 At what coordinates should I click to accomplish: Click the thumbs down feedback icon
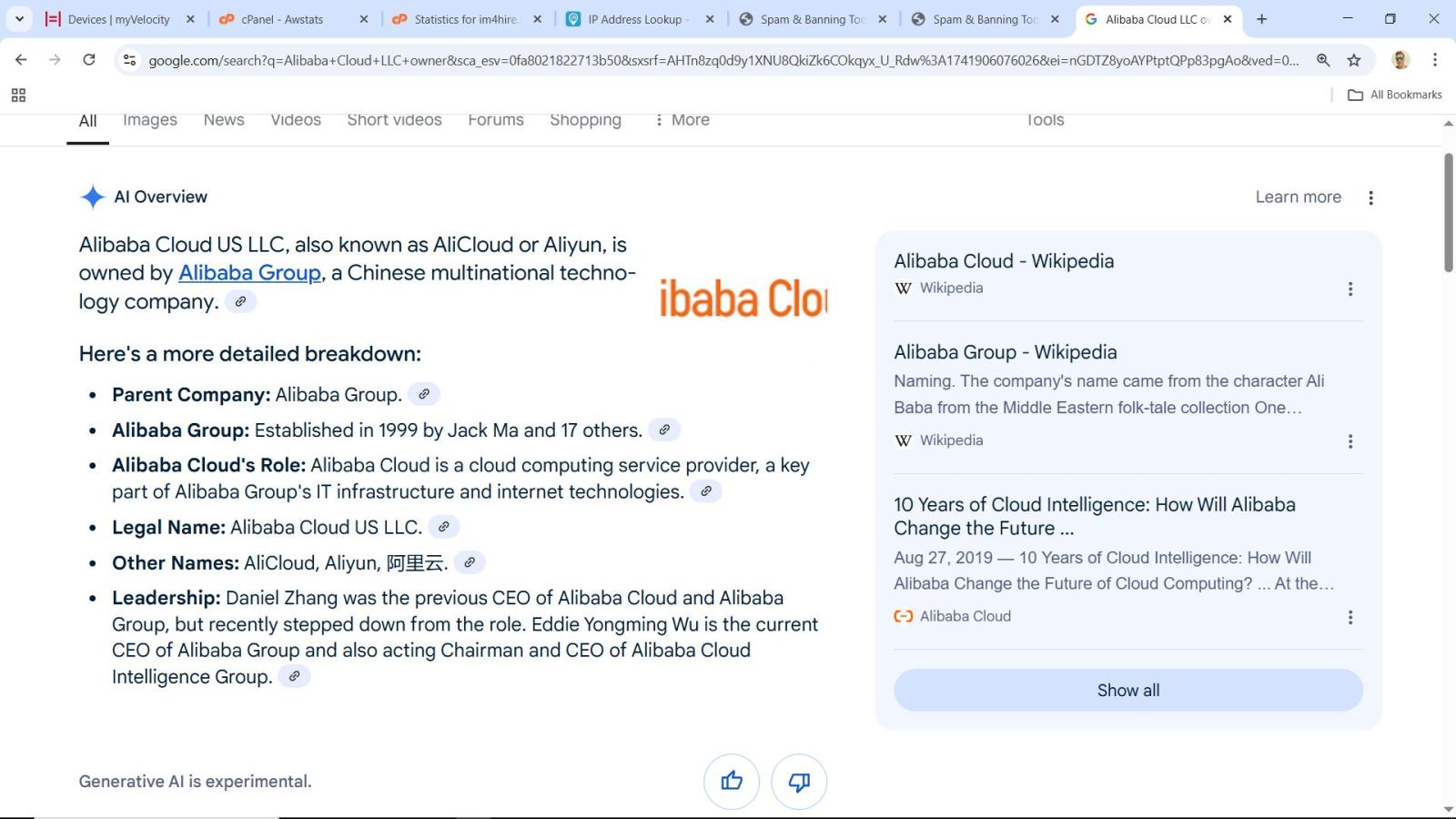(798, 781)
